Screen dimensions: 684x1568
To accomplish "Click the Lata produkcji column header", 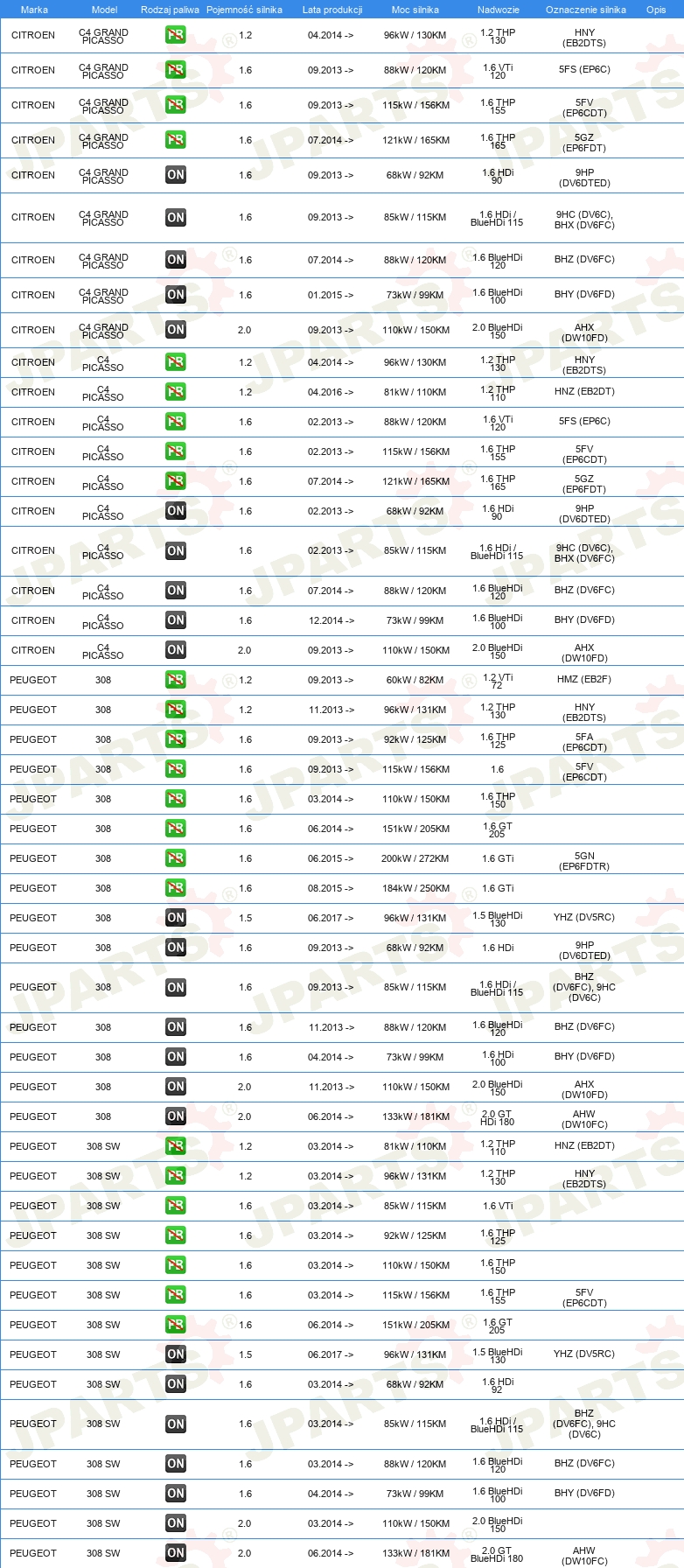I will pyautogui.click(x=332, y=10).
